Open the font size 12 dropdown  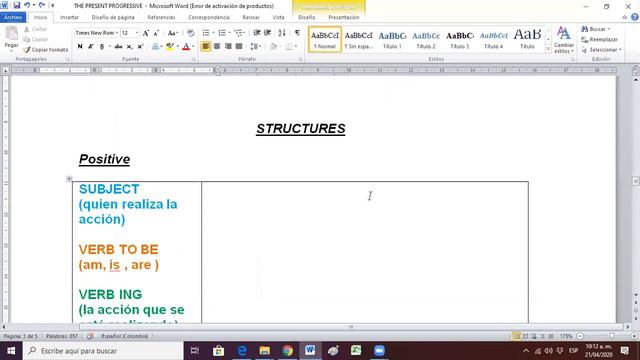[x=137, y=33]
